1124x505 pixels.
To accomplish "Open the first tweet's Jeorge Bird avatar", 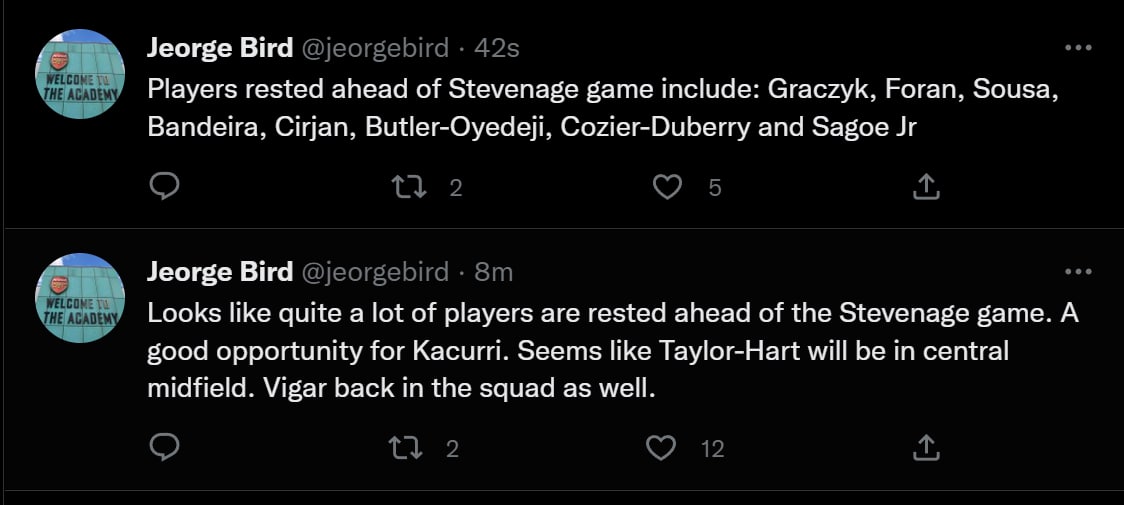I will coord(81,73).
